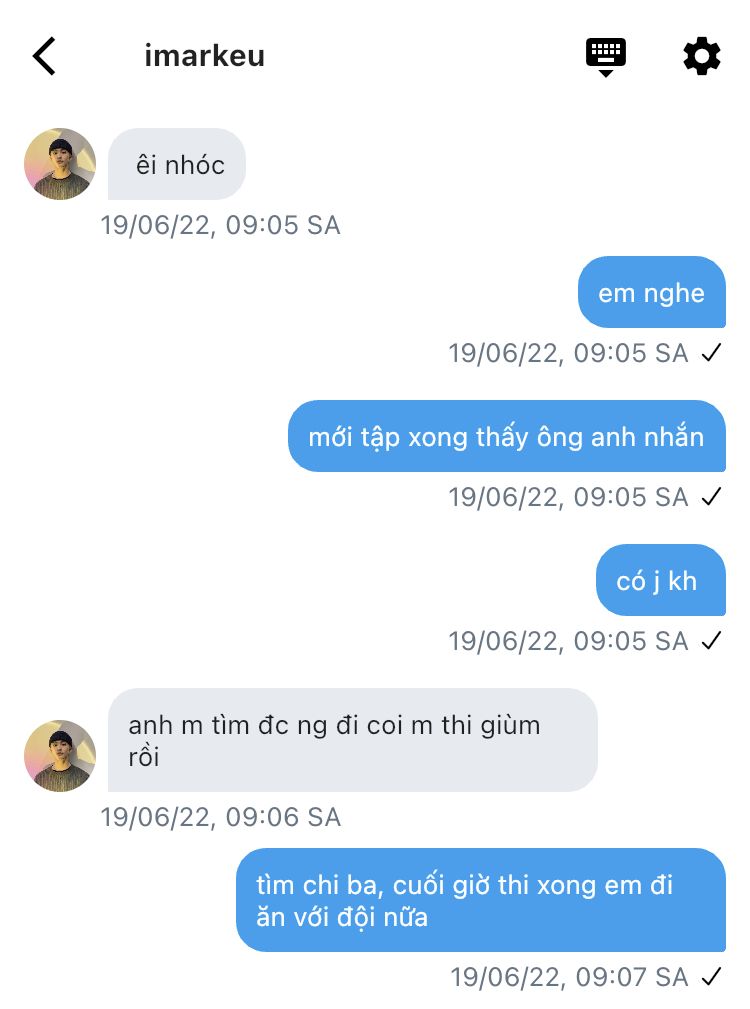
Task: Tap the imarkeu chat title
Action: (x=204, y=56)
